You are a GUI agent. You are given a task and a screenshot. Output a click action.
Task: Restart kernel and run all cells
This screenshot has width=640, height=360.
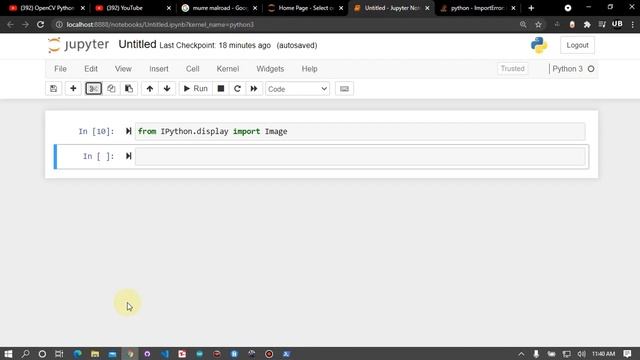point(254,89)
